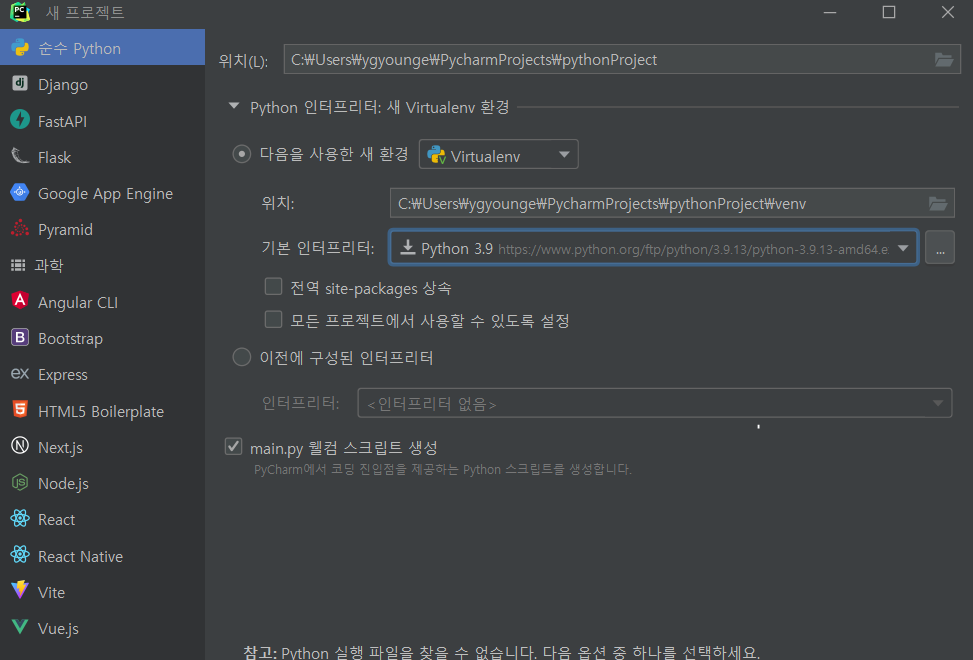Click the 순수 Python snake icon
Image resolution: width=973 pixels, height=660 pixels.
point(20,48)
